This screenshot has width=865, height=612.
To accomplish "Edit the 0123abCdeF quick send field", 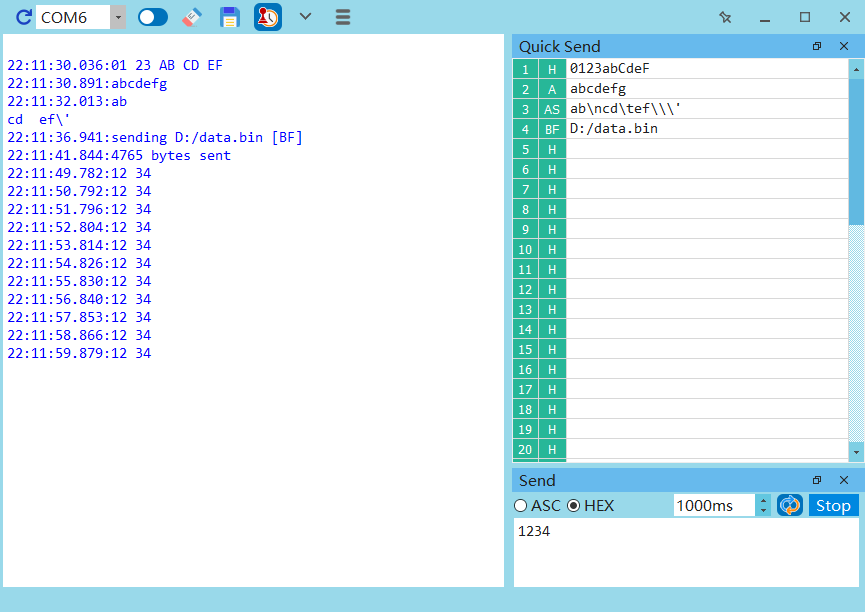I will coord(707,69).
